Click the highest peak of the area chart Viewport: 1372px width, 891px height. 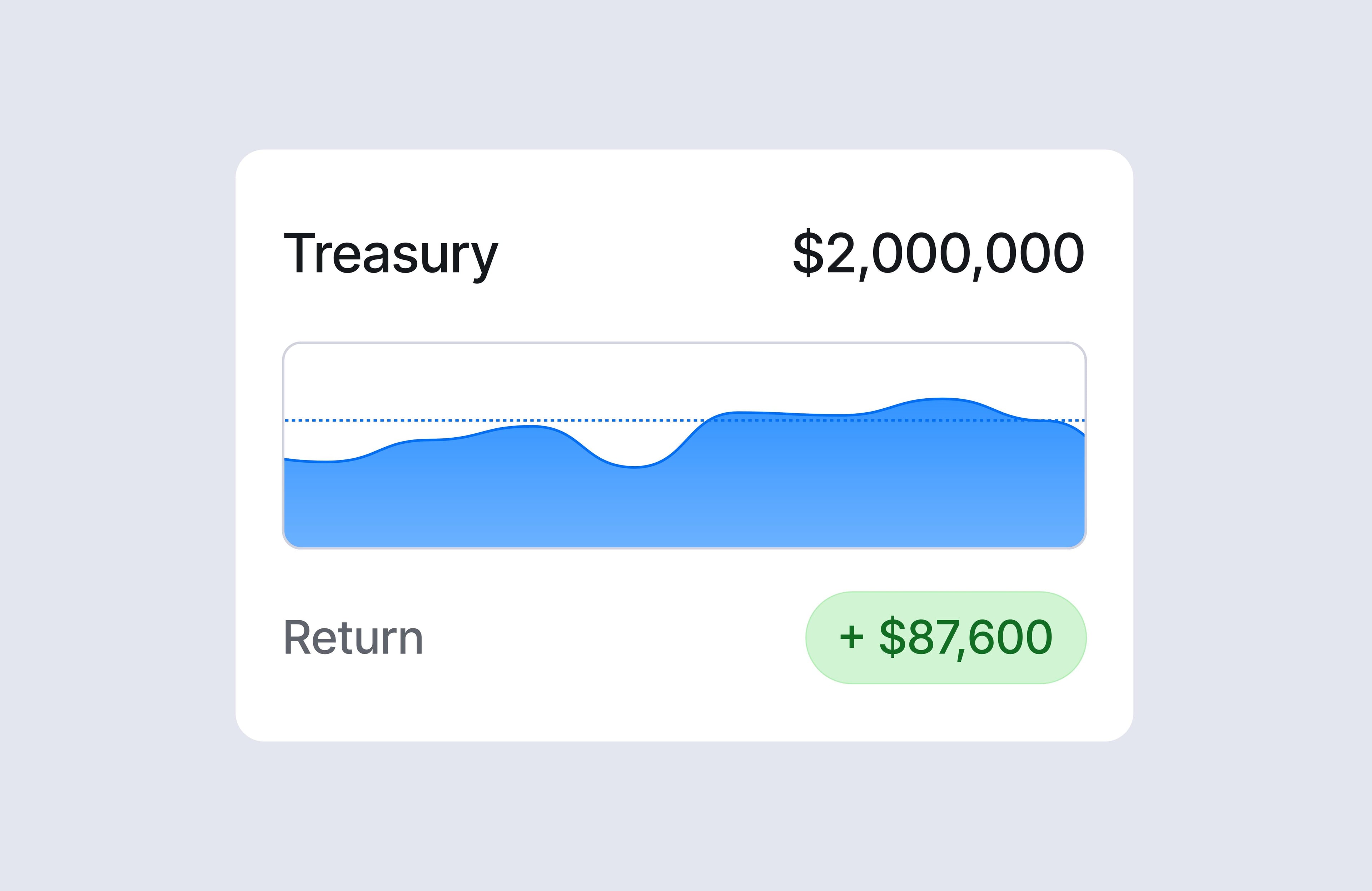point(941,398)
